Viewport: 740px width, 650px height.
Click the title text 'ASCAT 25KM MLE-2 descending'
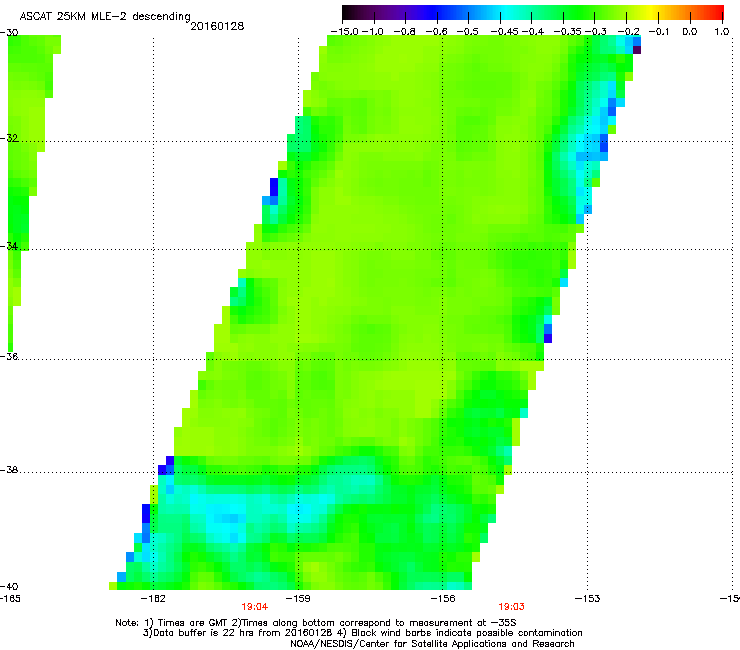pyautogui.click(x=105, y=16)
